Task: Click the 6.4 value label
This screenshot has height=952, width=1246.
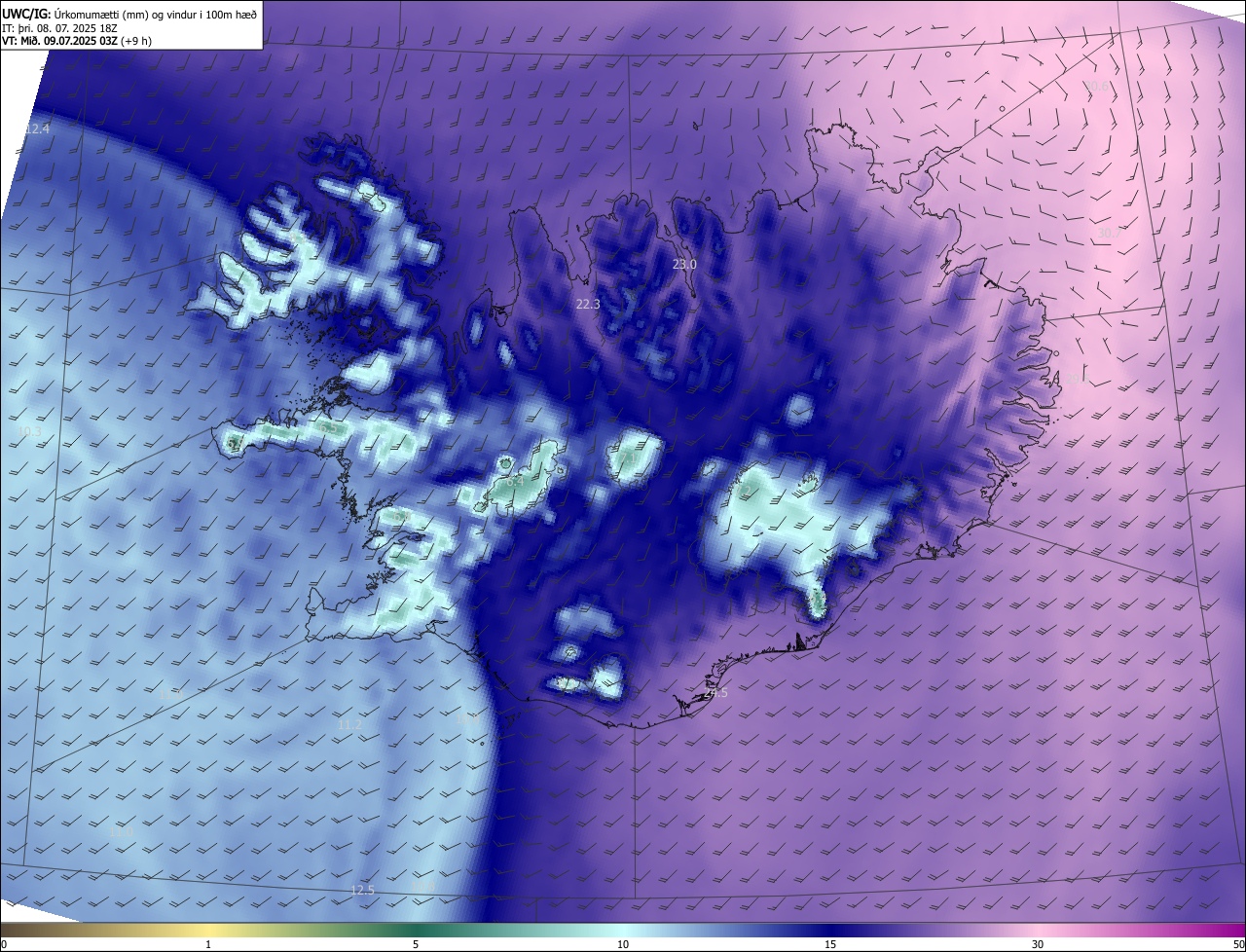Action: [515, 481]
